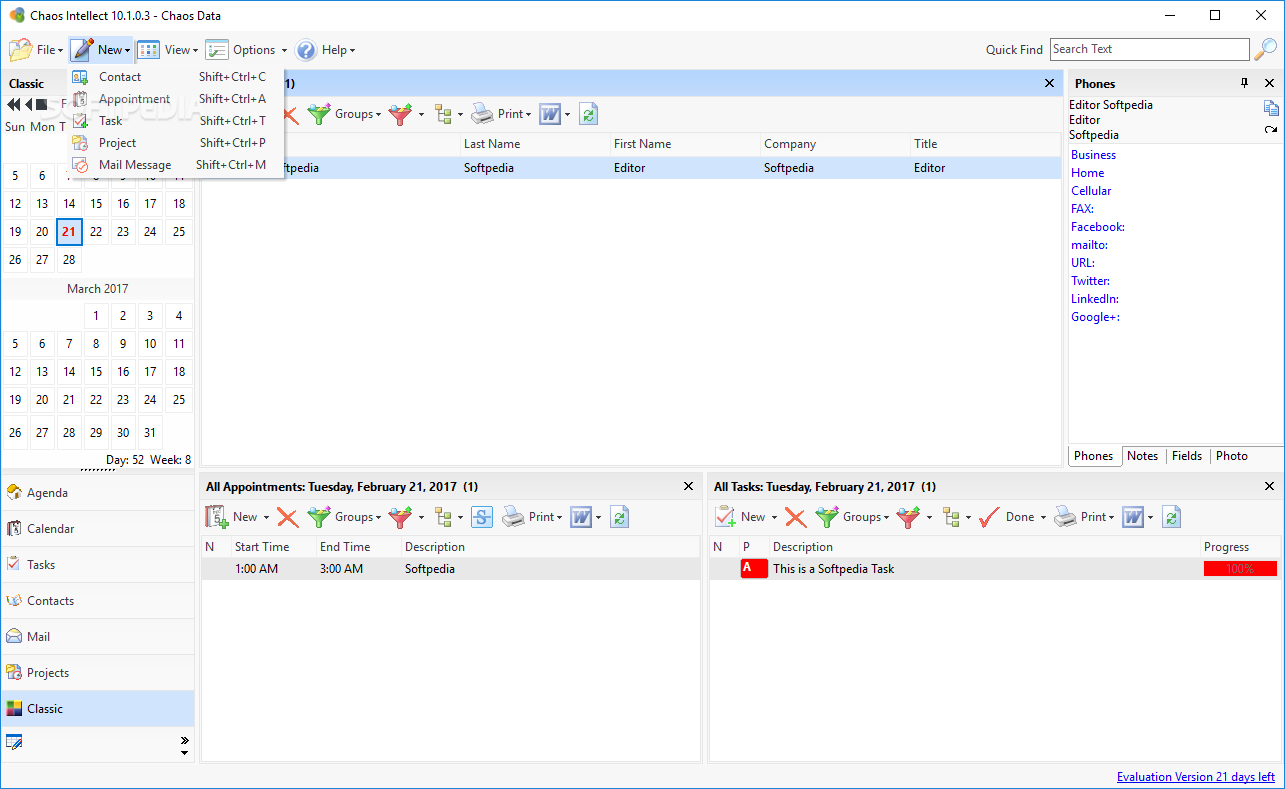Switch to the Notes tab
This screenshot has height=789, width=1285.
pos(1142,456)
